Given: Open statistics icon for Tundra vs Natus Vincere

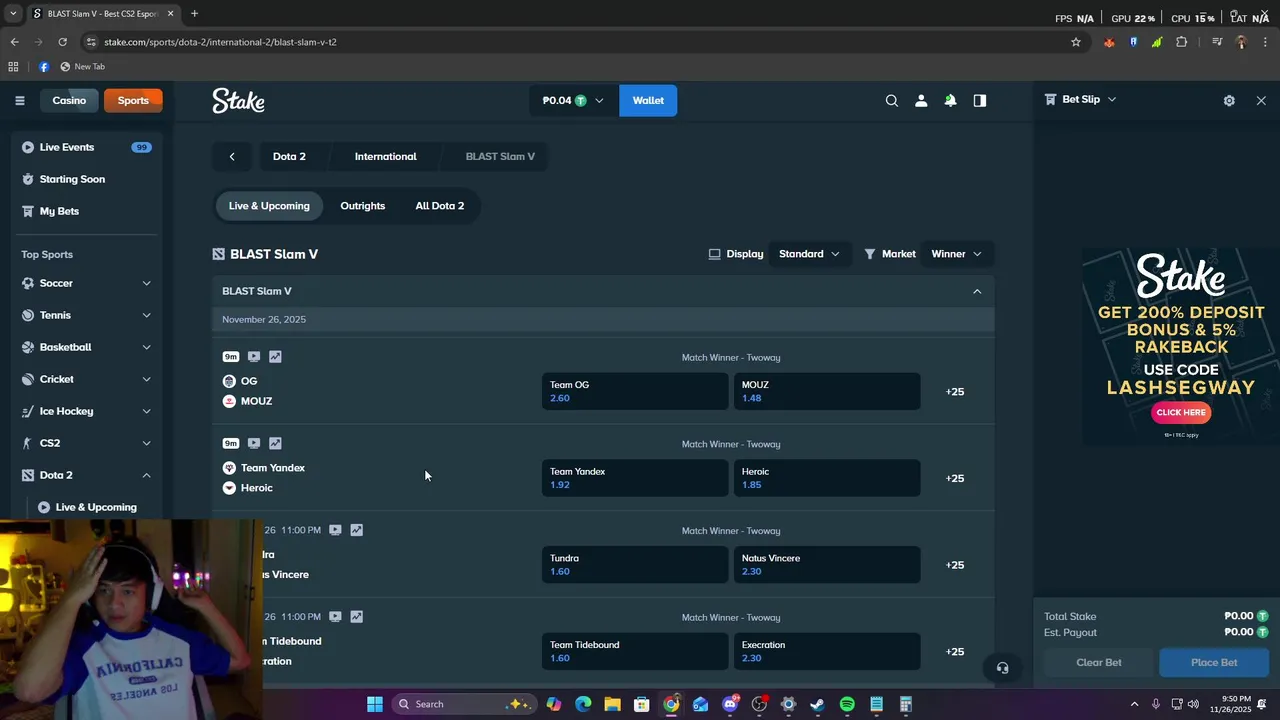Looking at the screenshot, I should [x=356, y=530].
